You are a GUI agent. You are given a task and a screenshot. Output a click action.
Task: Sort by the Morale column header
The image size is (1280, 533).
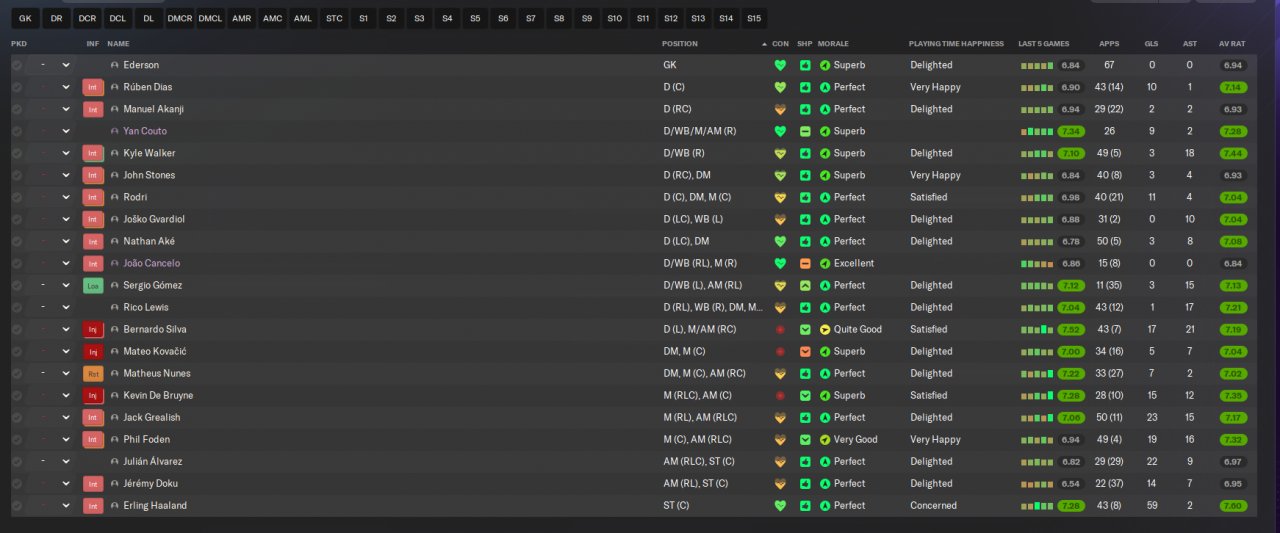tap(833, 44)
